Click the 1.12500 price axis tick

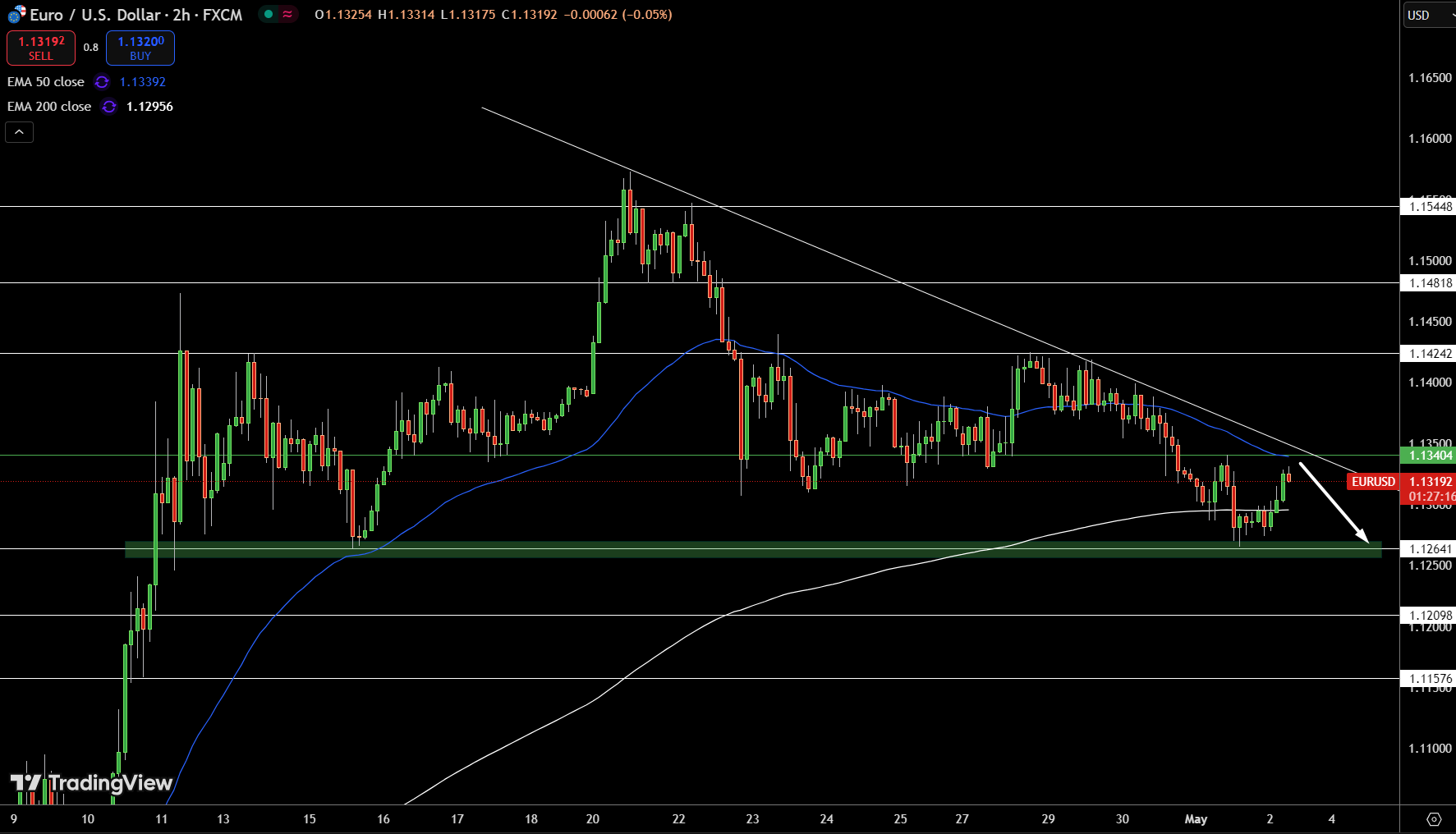click(1431, 566)
